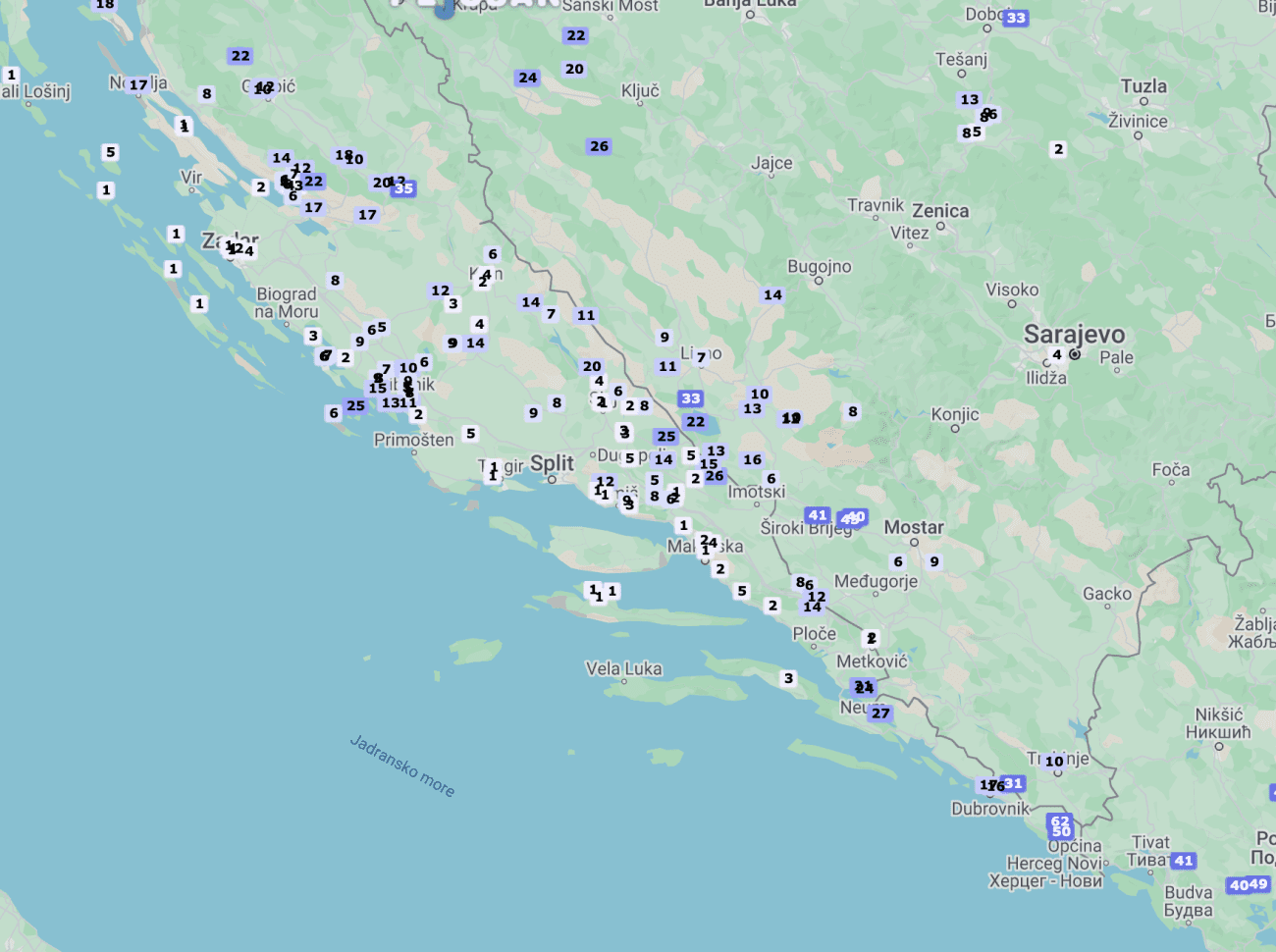Click the Split city label
Image resolution: width=1276 pixels, height=952 pixels.
click(552, 463)
